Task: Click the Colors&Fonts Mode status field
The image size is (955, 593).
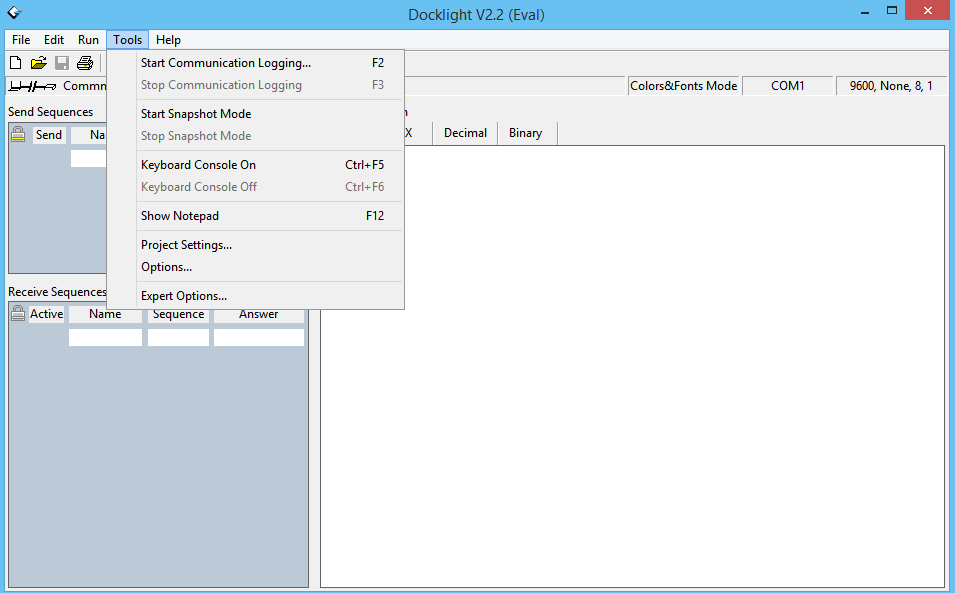Action: 683,86
